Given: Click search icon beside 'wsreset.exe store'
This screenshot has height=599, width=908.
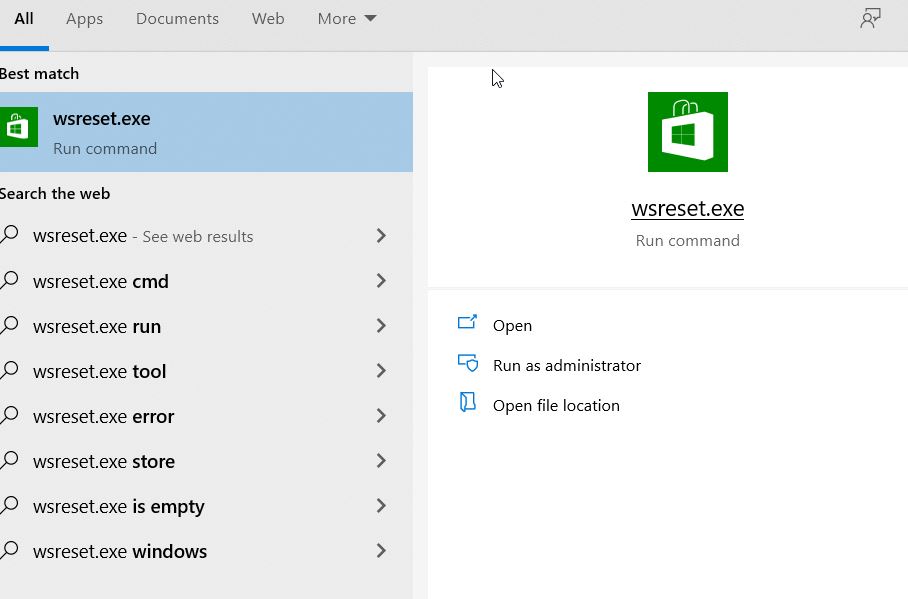Looking at the screenshot, I should pyautogui.click(x=9, y=460).
